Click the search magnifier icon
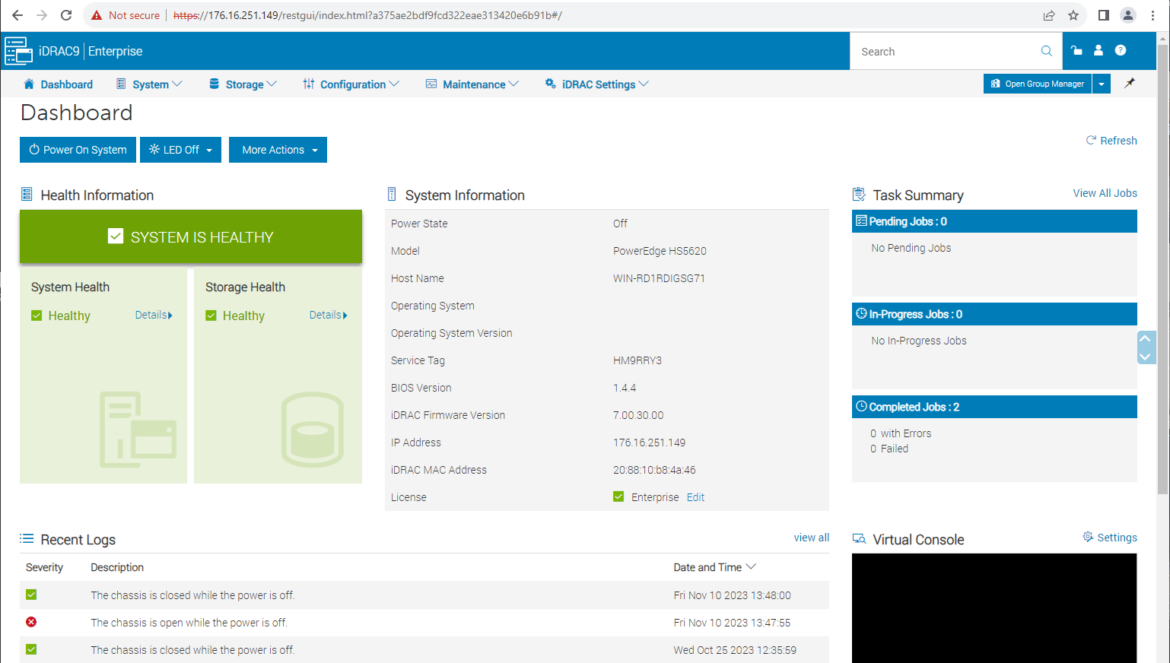This screenshot has height=663, width=1170. coord(1046,51)
